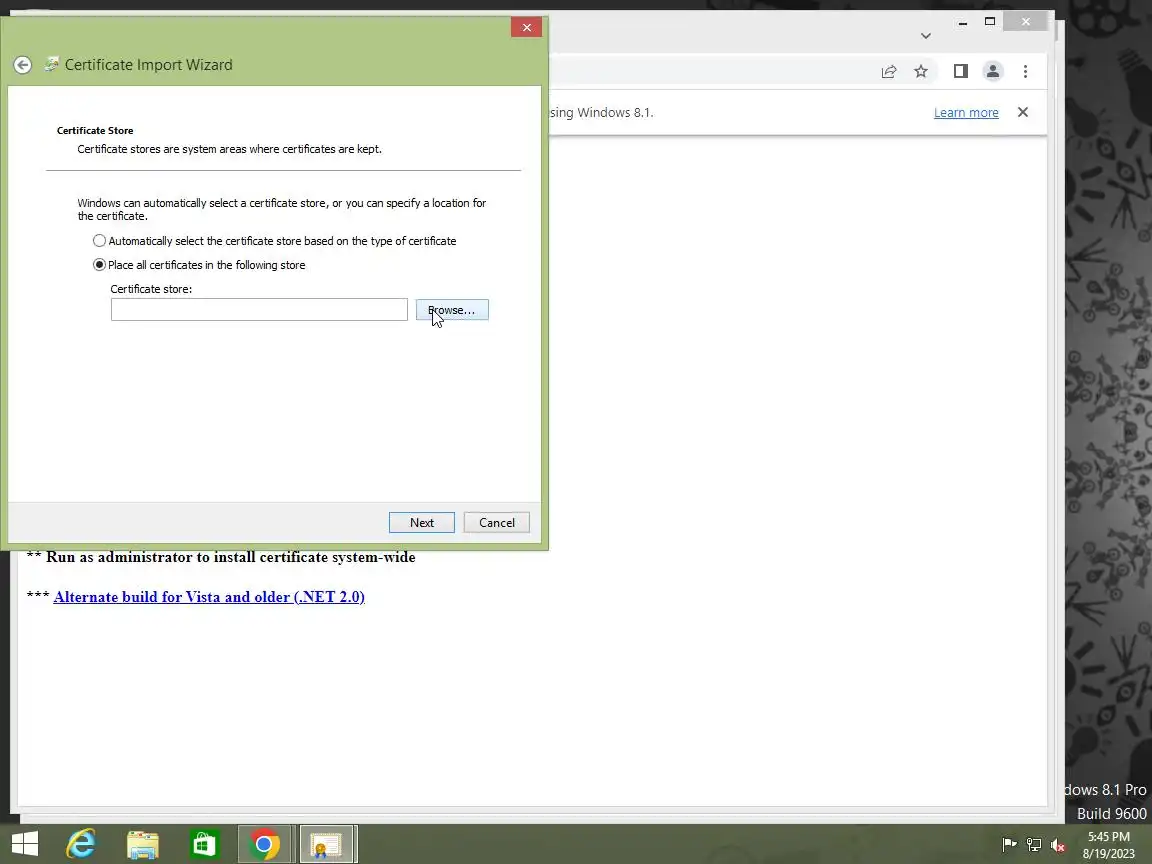This screenshot has height=864, width=1152.
Task: Open the Chrome profile avatar menu
Action: 993,71
